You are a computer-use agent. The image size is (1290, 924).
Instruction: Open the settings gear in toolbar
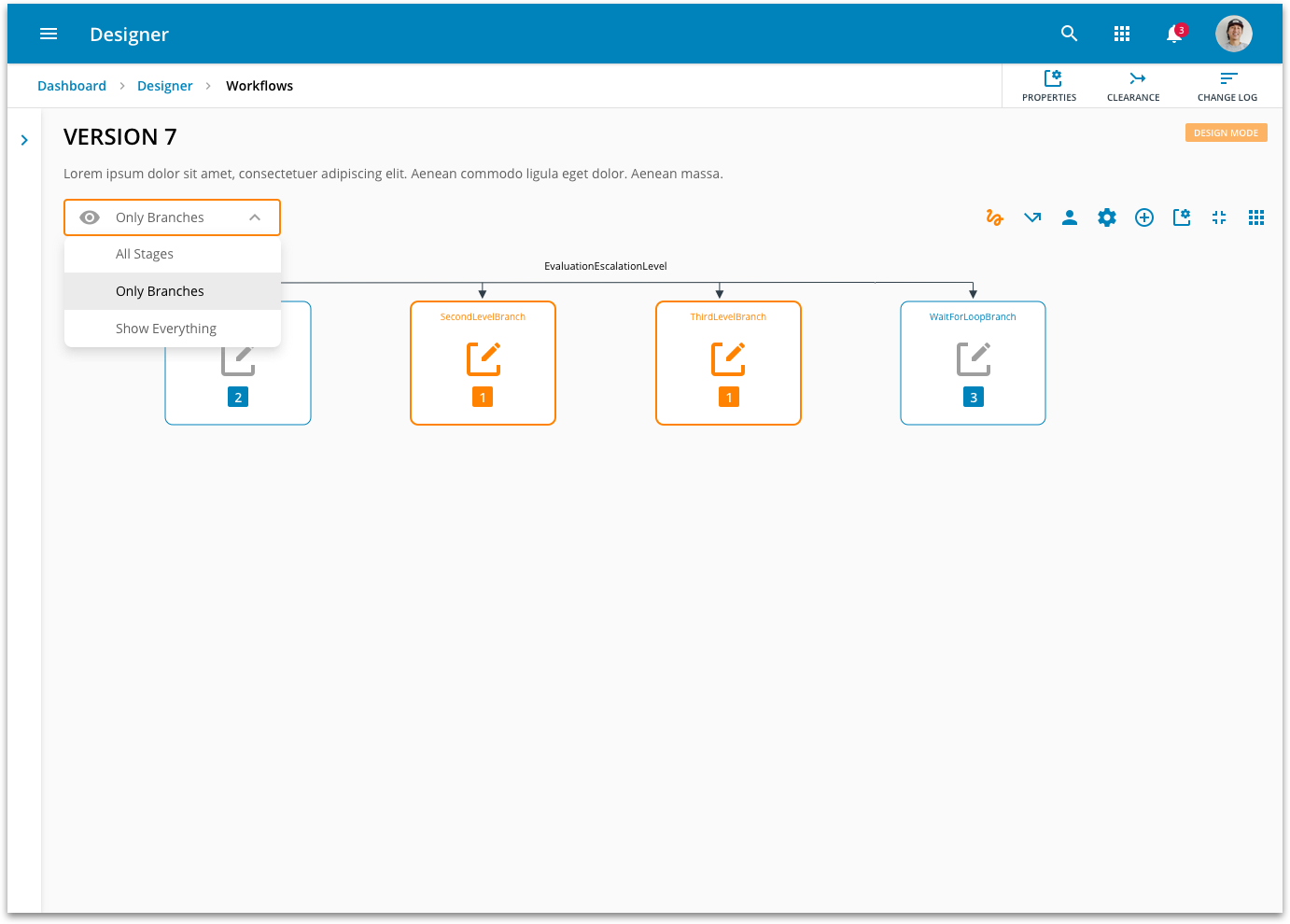(1107, 217)
